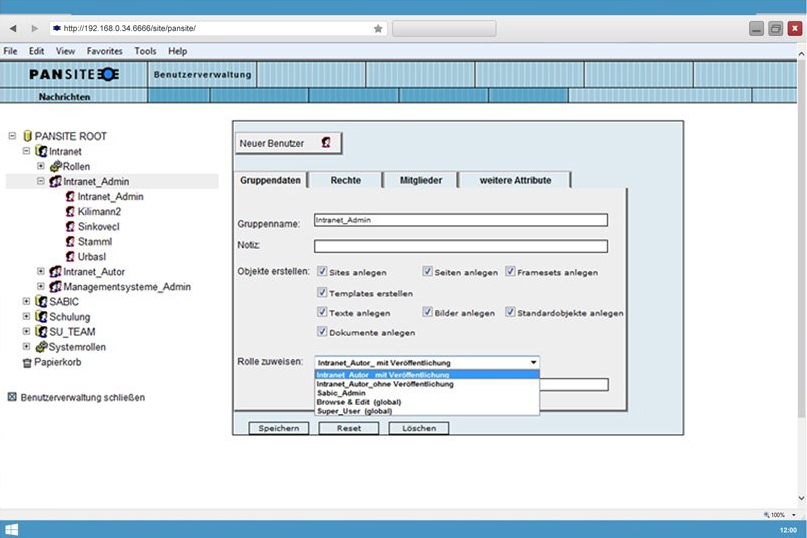Click the zoom magnifier in status bar
The width and height of the screenshot is (807, 538).
point(766,515)
